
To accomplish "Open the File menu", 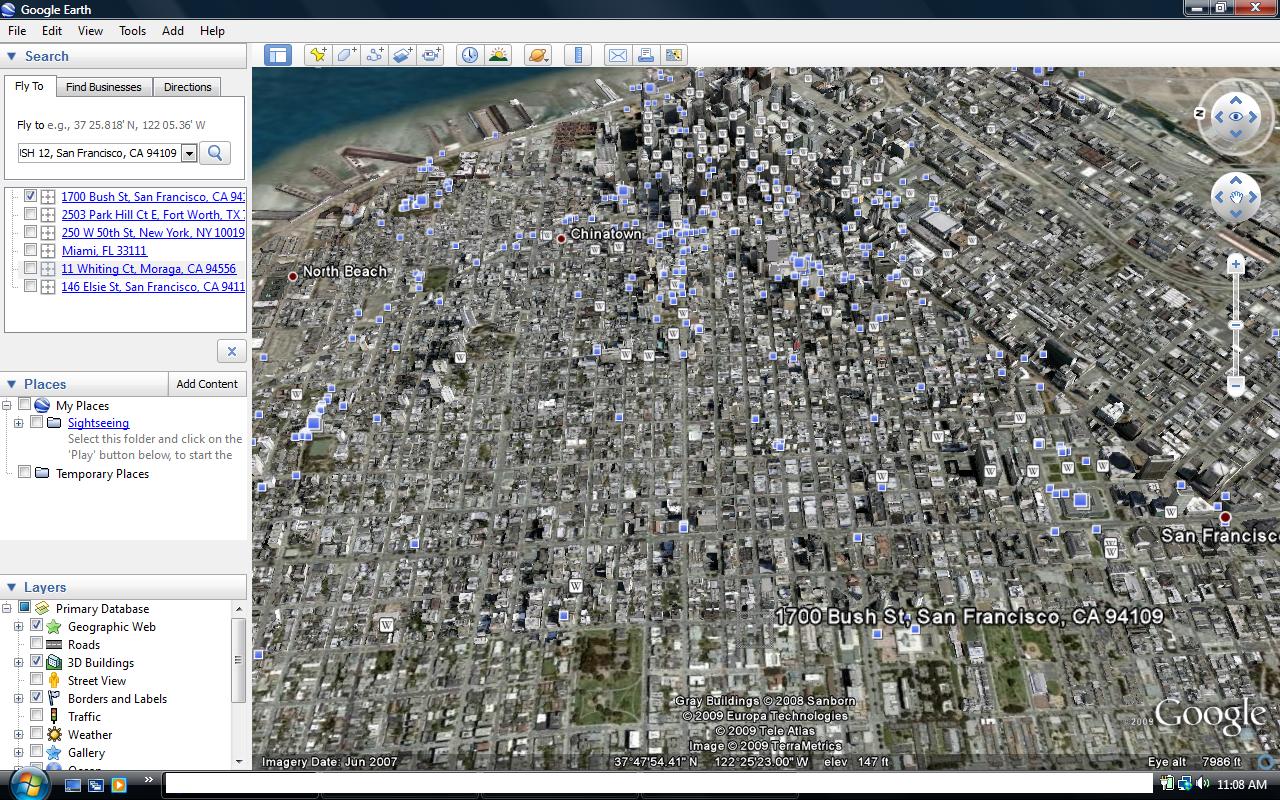I will click(x=17, y=31).
